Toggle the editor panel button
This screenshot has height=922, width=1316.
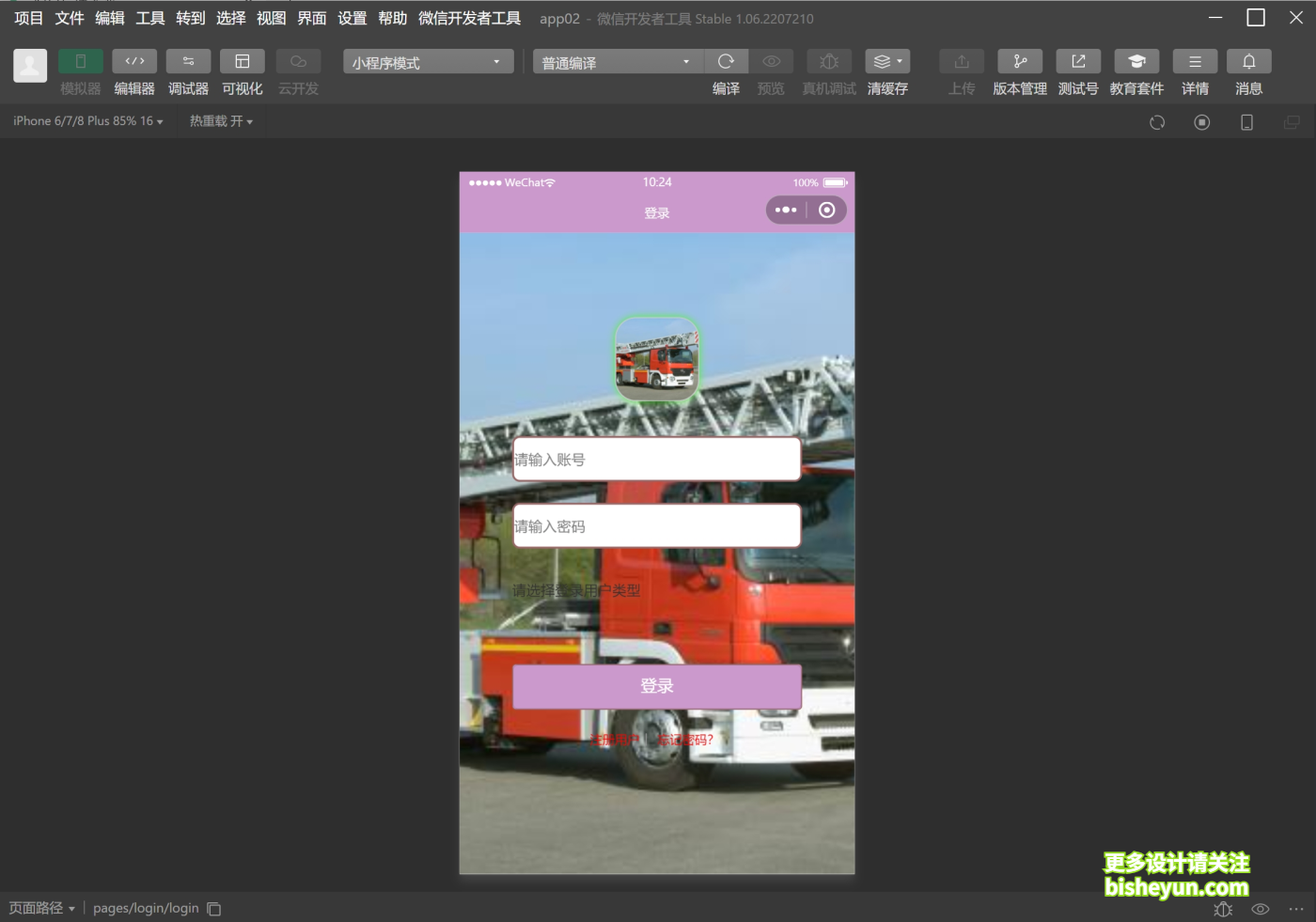134,61
